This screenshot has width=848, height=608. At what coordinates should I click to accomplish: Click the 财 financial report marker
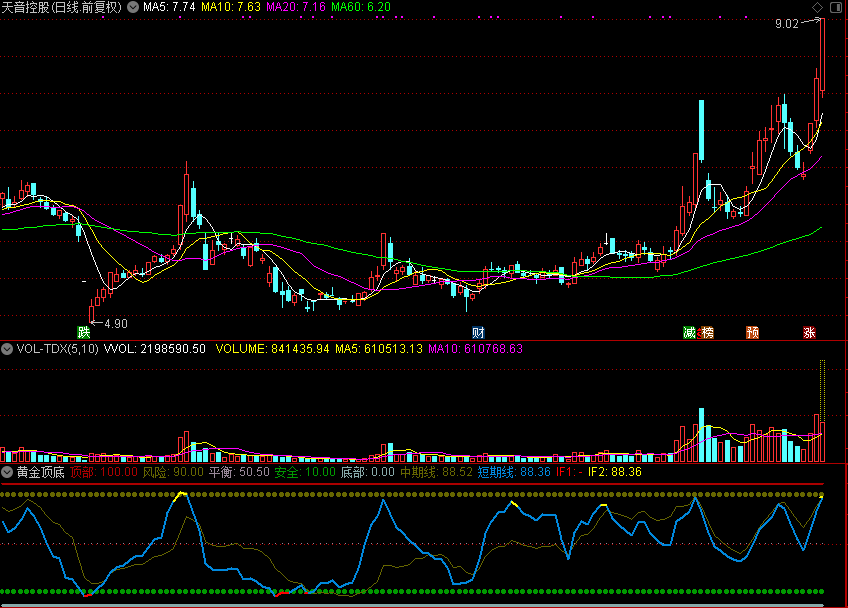[x=478, y=332]
